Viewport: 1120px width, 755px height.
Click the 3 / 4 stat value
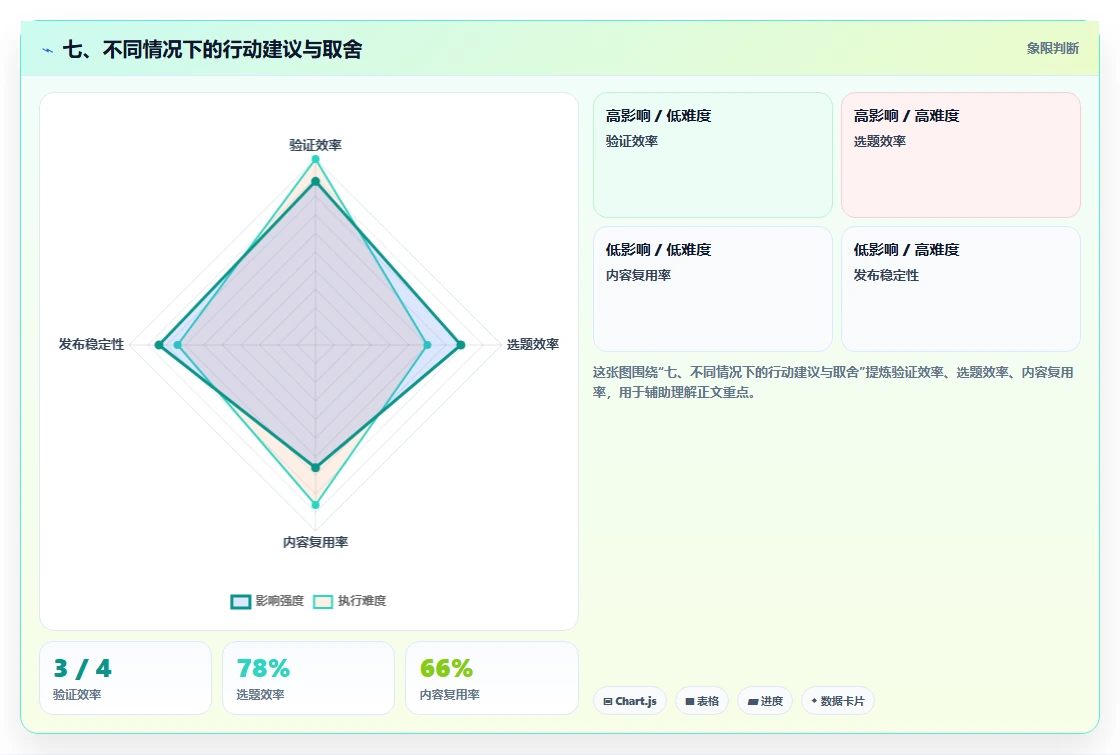[82, 669]
